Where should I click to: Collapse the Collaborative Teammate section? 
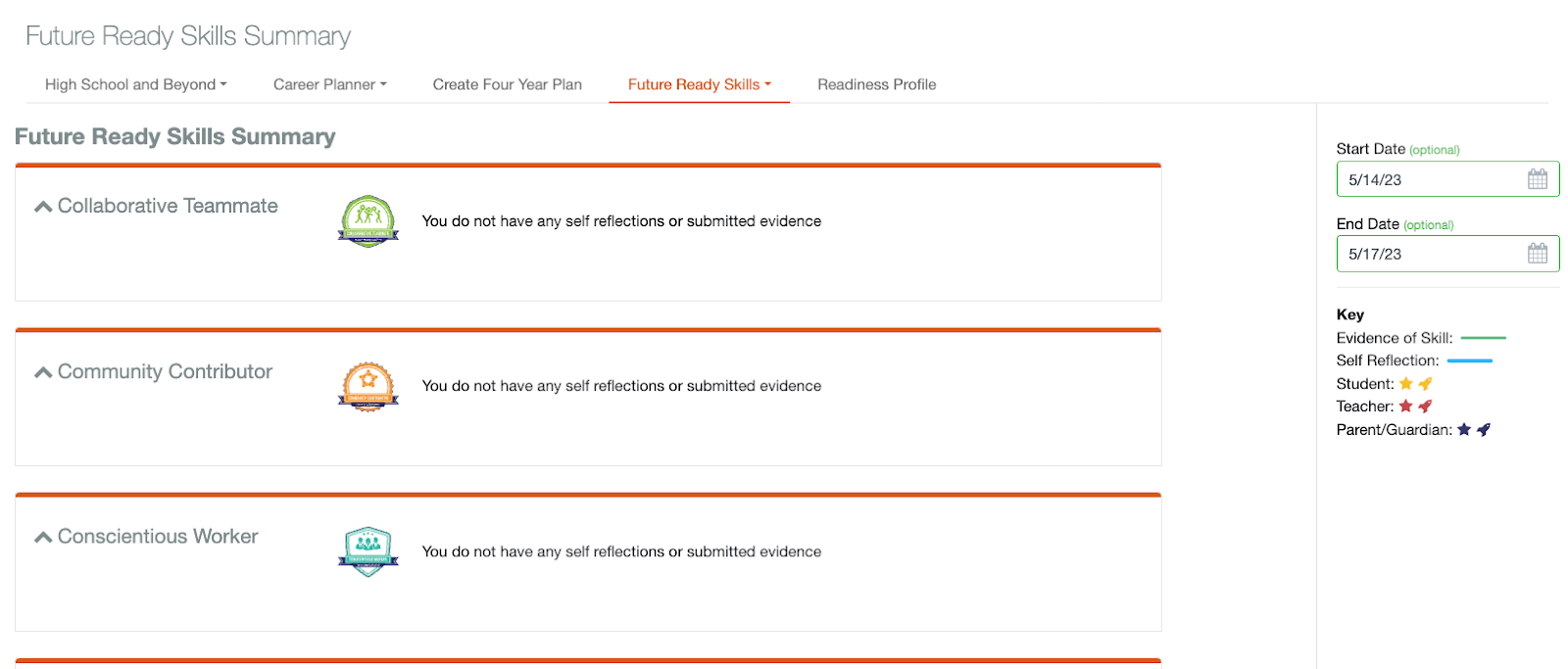pos(43,207)
